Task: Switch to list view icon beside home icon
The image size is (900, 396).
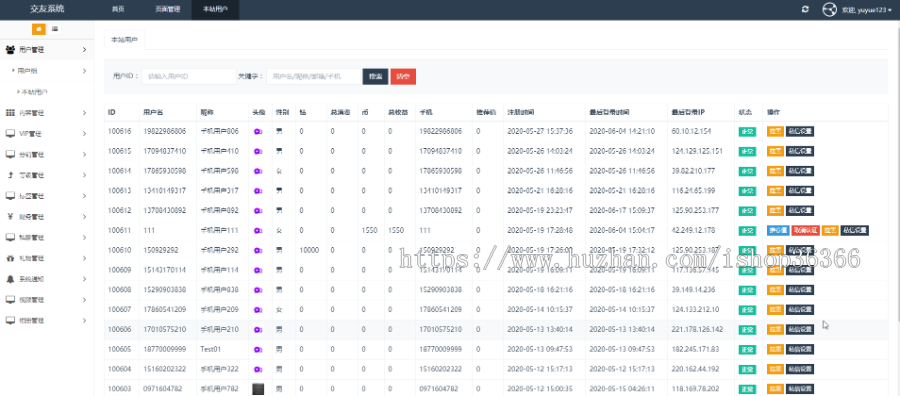Action: coord(55,29)
